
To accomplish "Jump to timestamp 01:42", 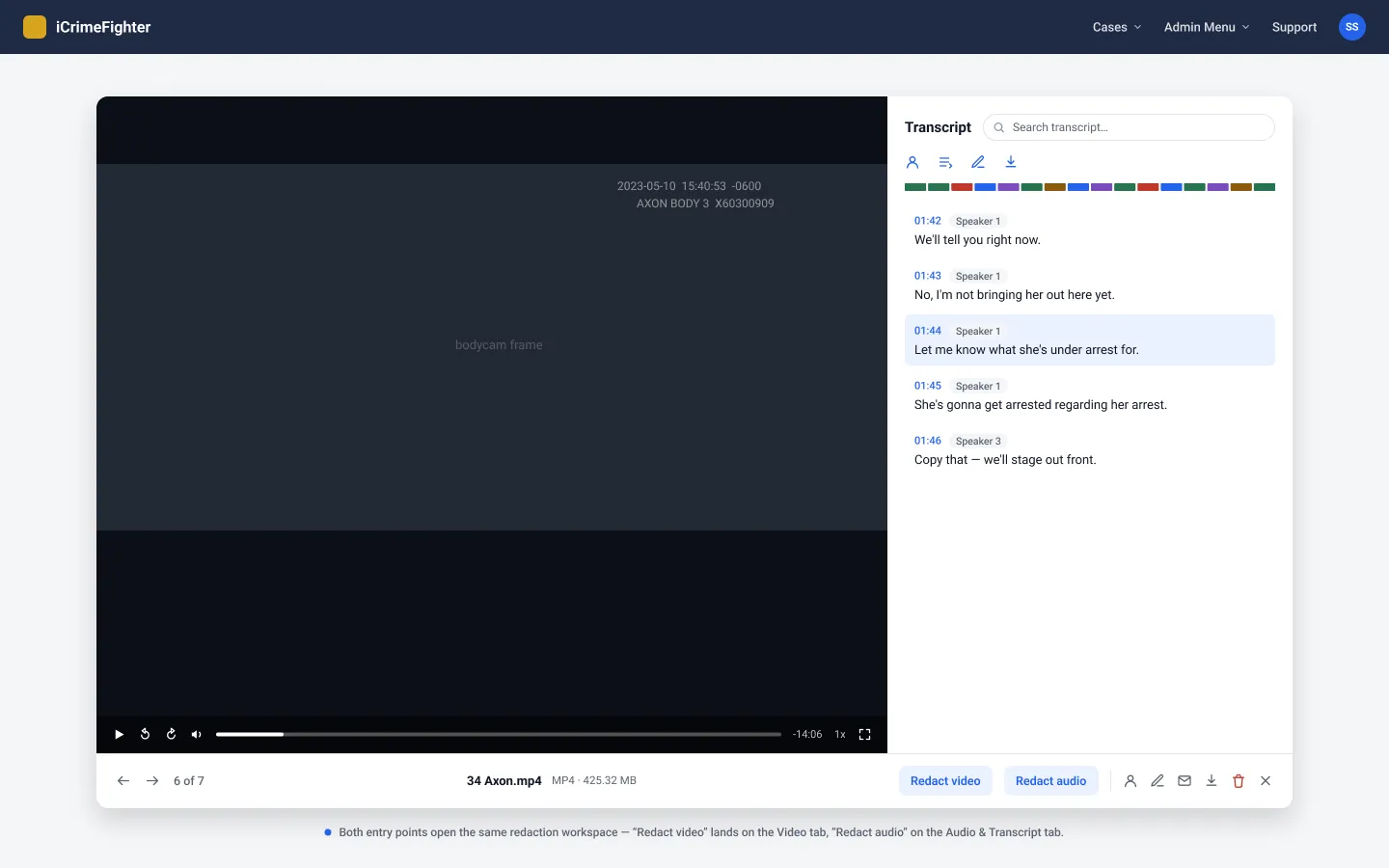I will click(x=928, y=221).
